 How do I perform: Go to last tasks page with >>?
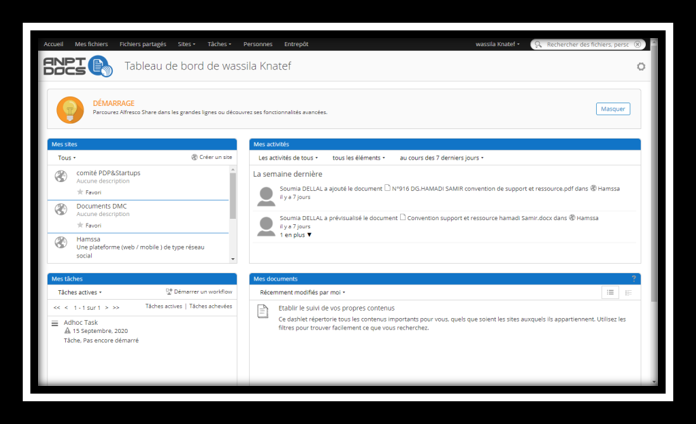click(116, 307)
